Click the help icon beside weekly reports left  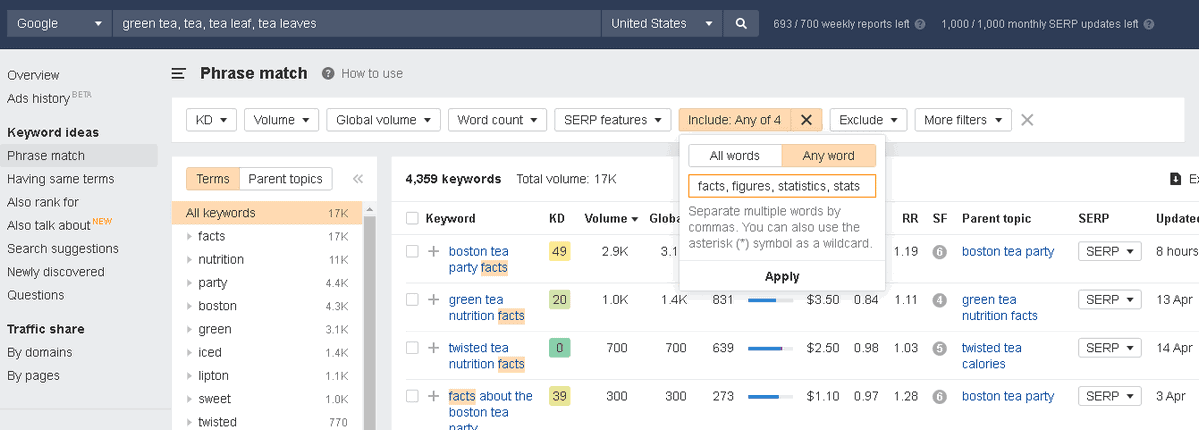pos(920,24)
